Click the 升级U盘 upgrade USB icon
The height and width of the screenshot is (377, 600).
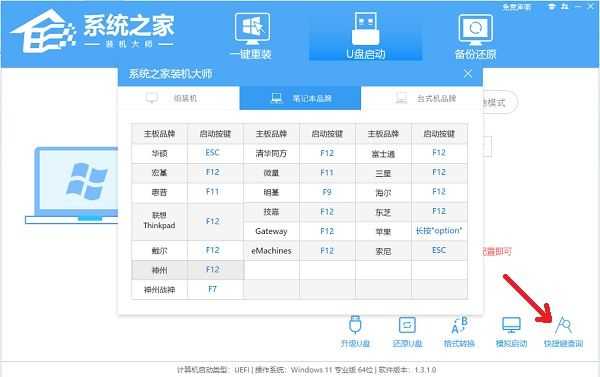[x=355, y=332]
